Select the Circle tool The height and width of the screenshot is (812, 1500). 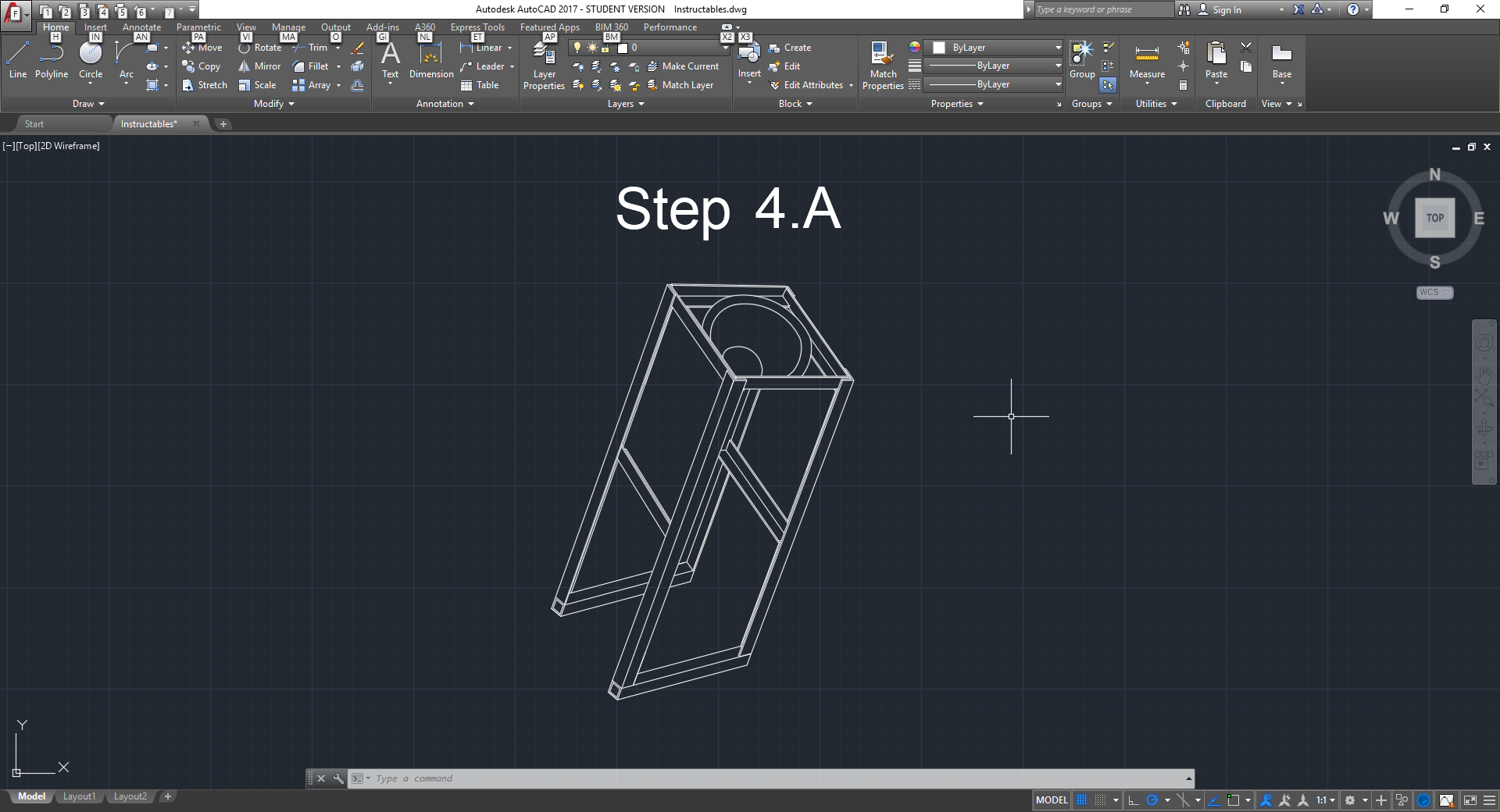[91, 60]
